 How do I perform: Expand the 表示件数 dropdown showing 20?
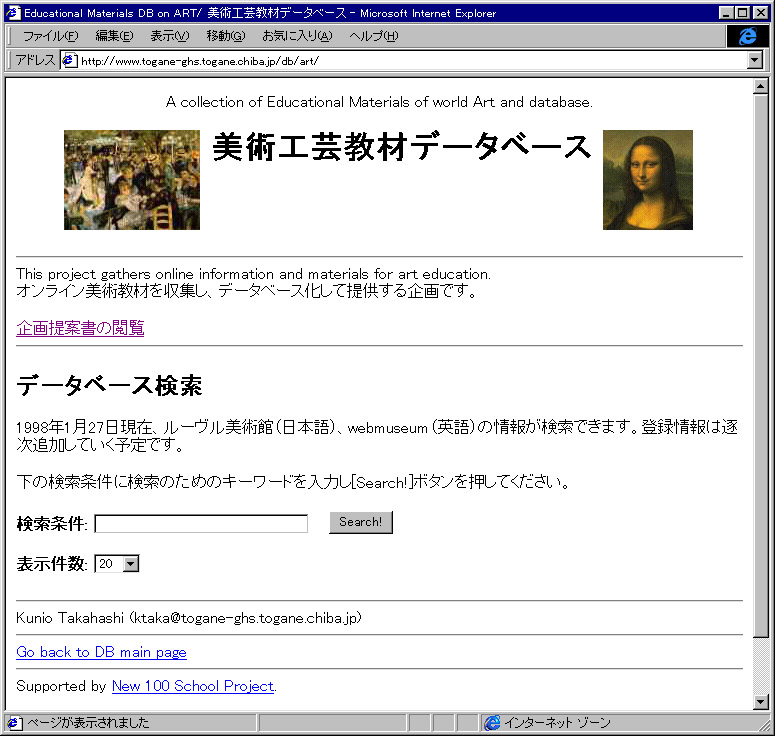coord(117,563)
